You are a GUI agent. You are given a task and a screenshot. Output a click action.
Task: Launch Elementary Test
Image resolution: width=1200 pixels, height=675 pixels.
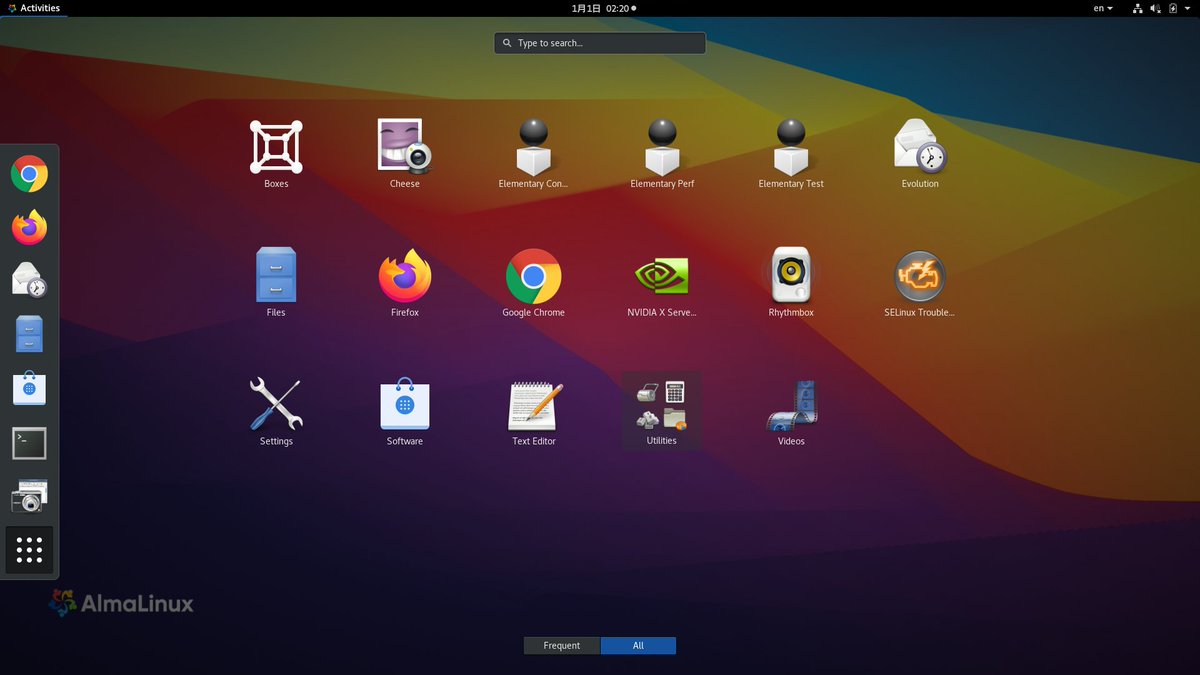(791, 154)
